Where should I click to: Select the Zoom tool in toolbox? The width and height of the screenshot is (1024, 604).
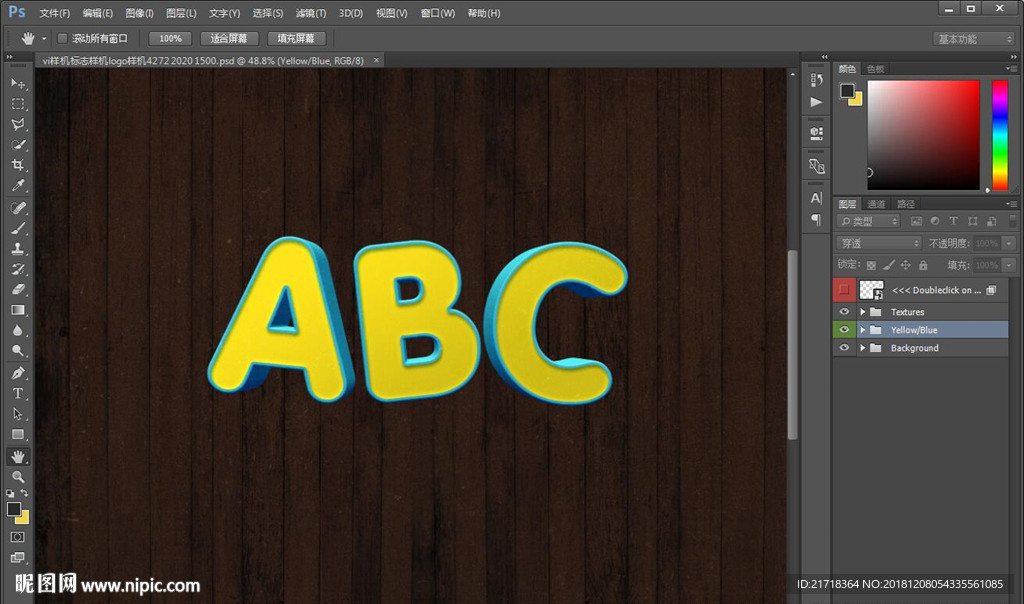point(18,477)
